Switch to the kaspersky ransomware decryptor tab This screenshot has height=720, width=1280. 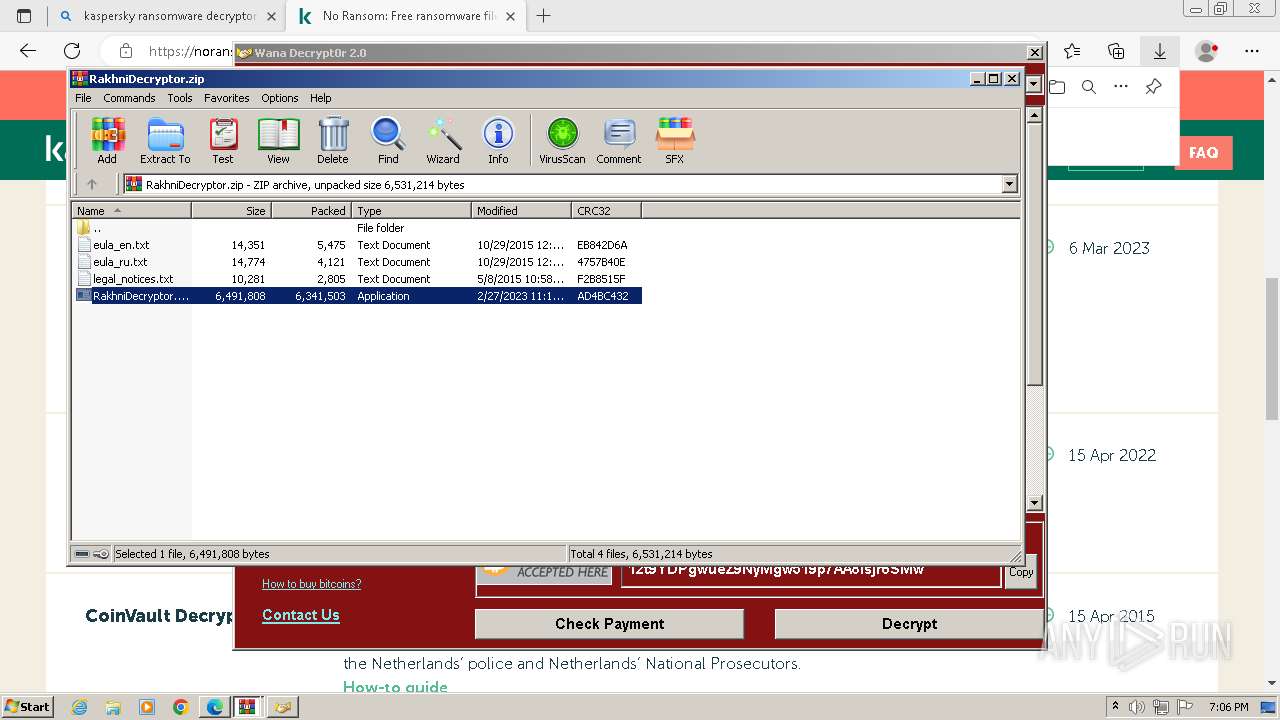click(169, 16)
